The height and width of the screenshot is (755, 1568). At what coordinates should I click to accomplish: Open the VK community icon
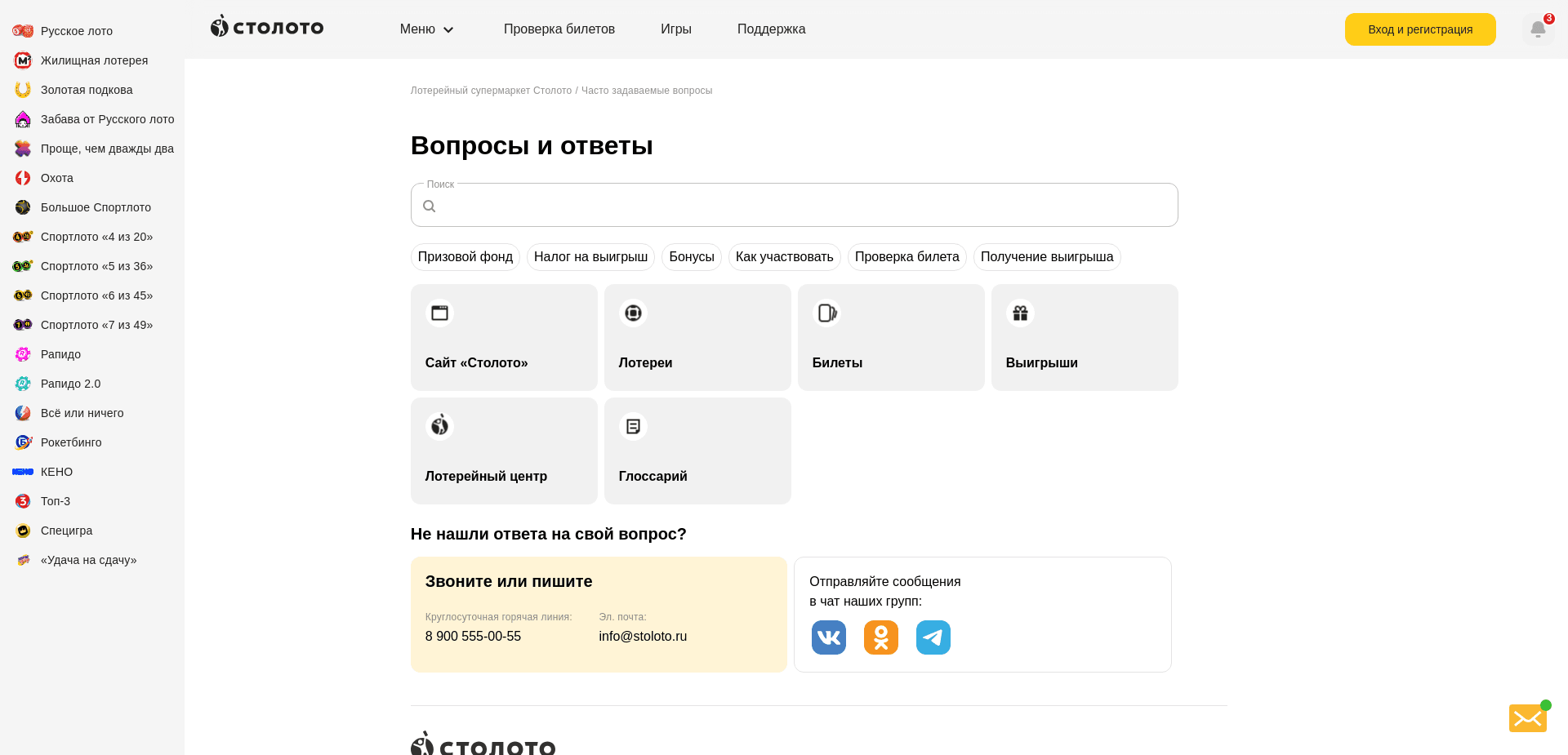(x=828, y=637)
